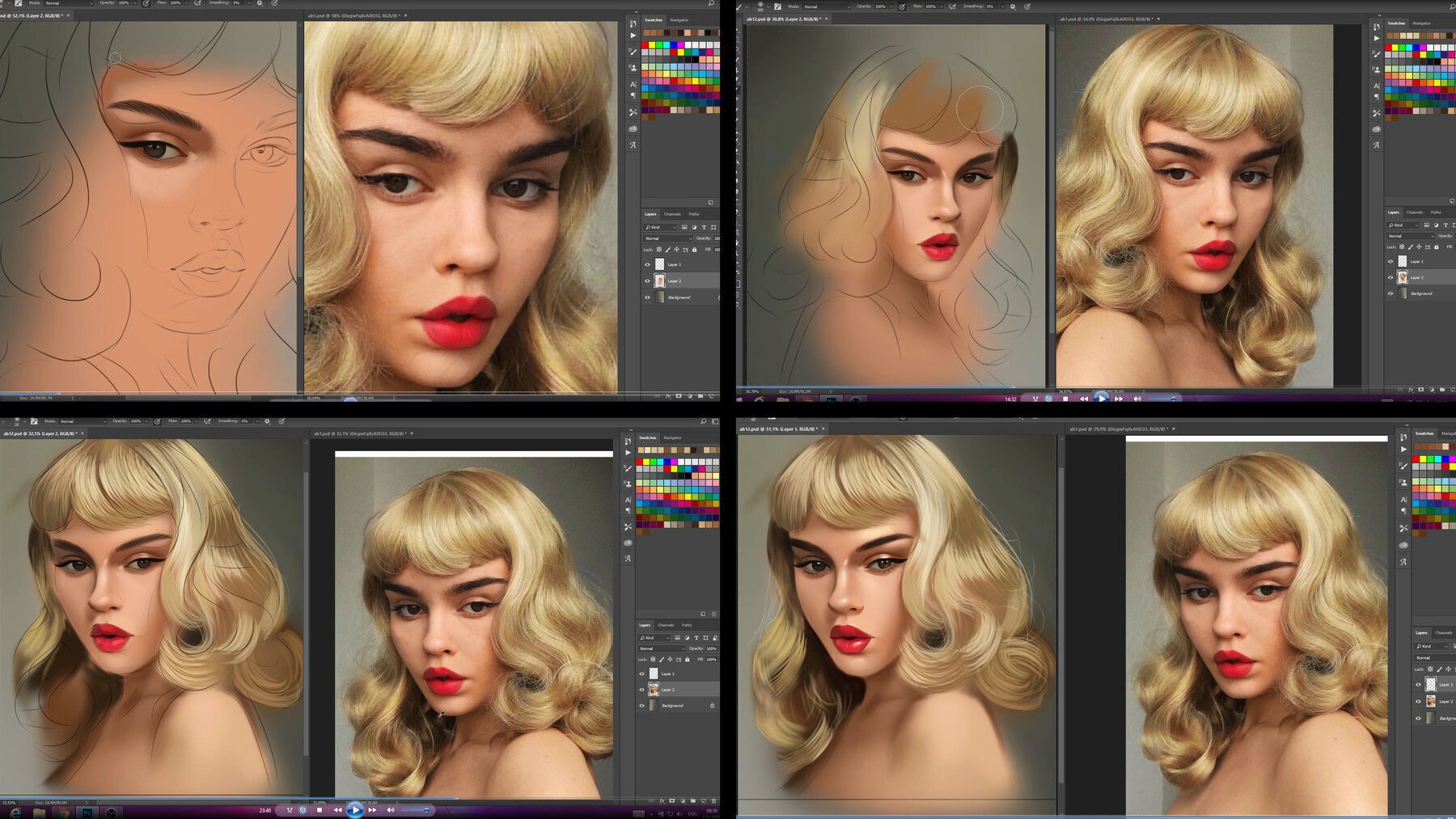Add layer style (fx) in 52,1% window
This screenshot has width=1456, height=819.
tap(668, 396)
